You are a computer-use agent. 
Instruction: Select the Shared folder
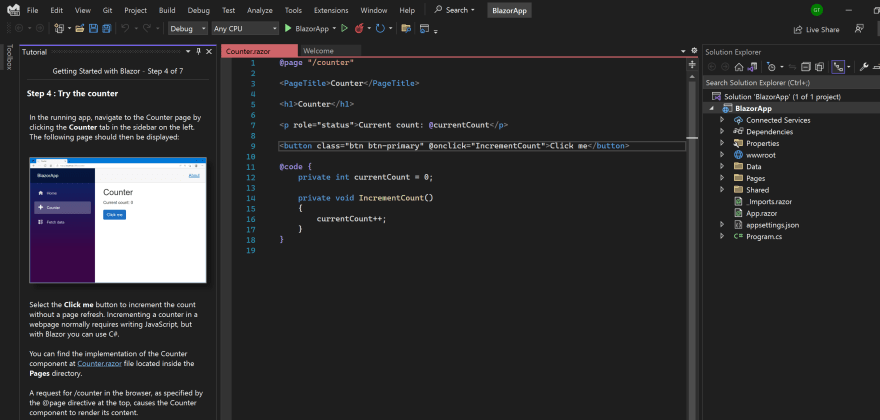pos(757,190)
